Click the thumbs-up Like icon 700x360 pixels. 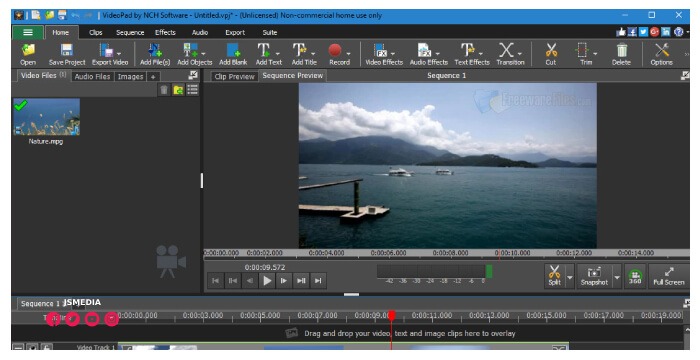[621, 32]
